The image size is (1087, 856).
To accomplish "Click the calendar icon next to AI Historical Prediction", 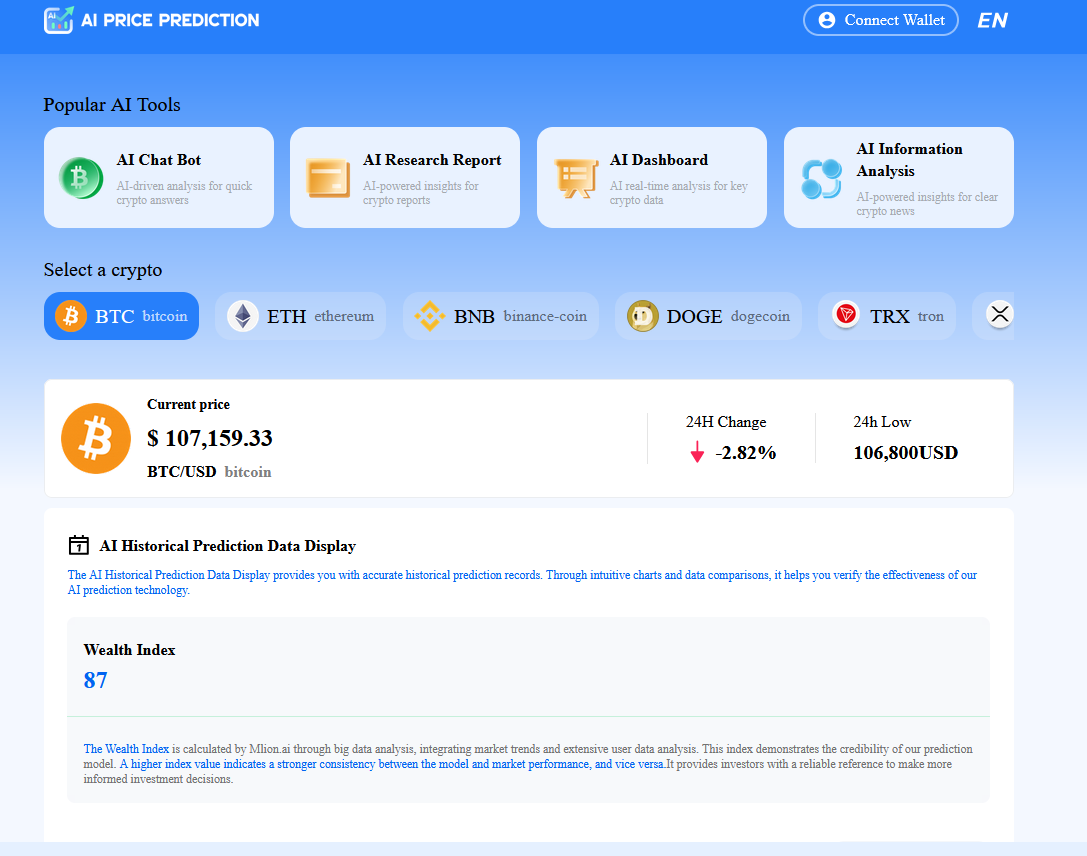I will [78, 545].
